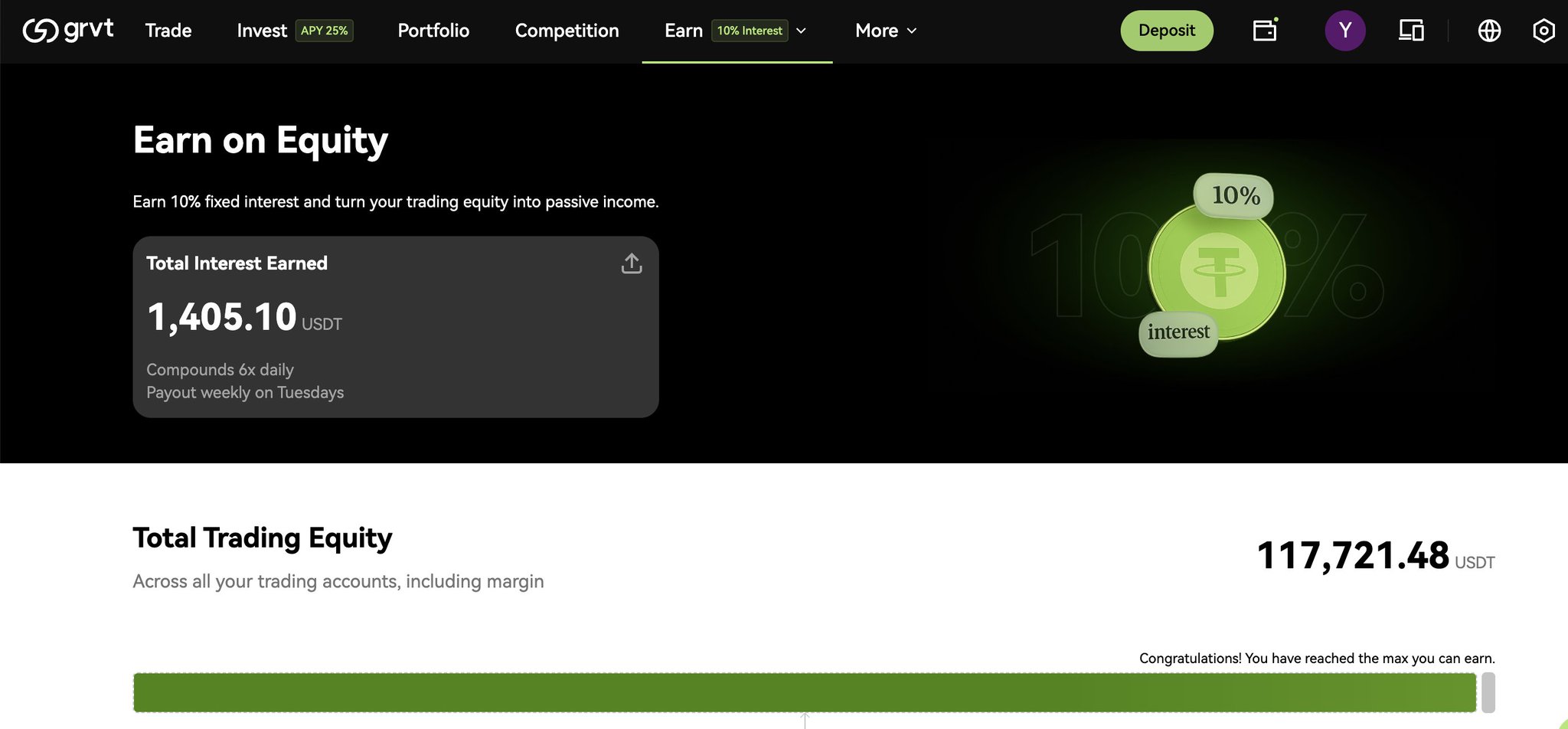1568x729 pixels.
Task: Expand the Earn menu chevron
Action: 801,31
